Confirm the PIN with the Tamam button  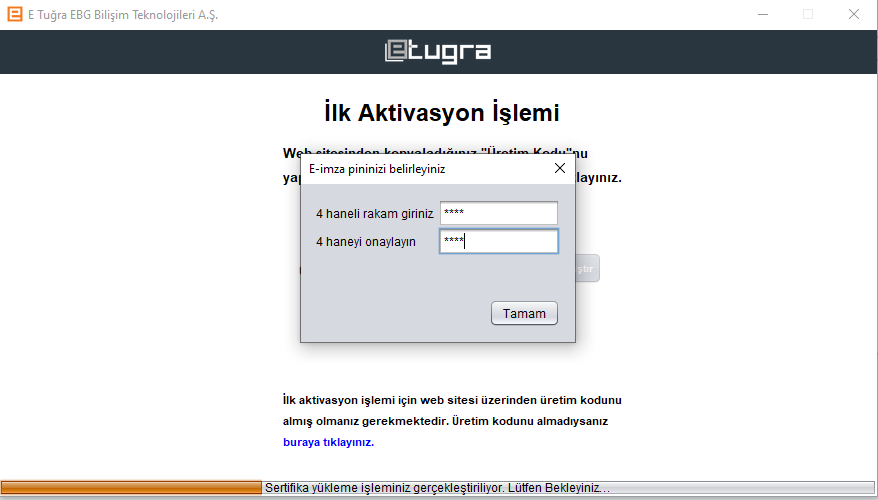[x=524, y=313]
